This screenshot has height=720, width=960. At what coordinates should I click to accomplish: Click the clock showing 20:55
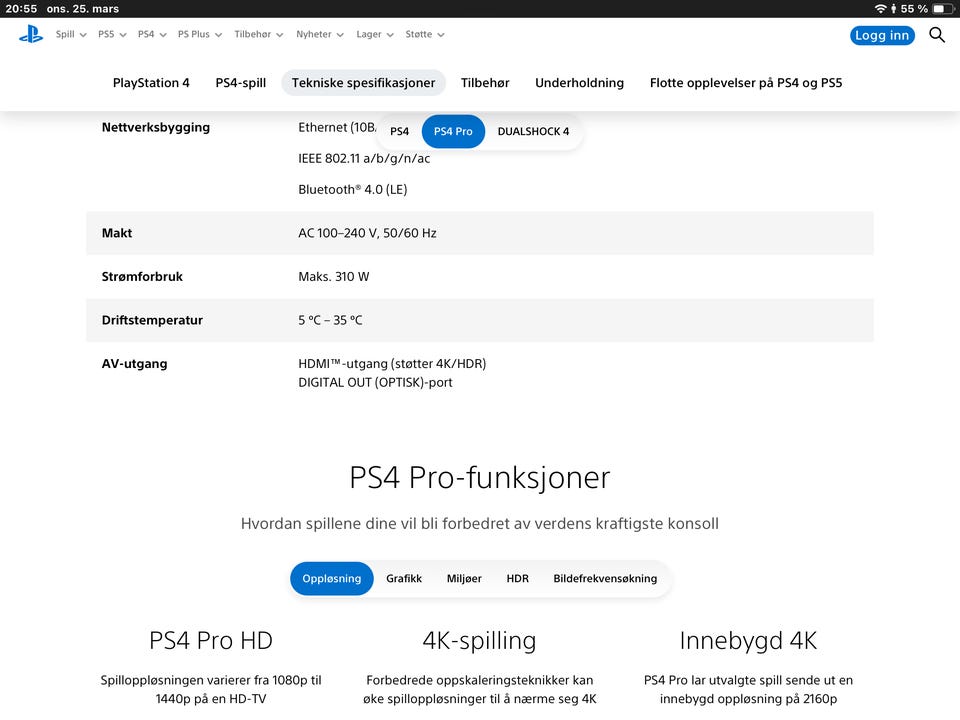pyautogui.click(x=21, y=9)
